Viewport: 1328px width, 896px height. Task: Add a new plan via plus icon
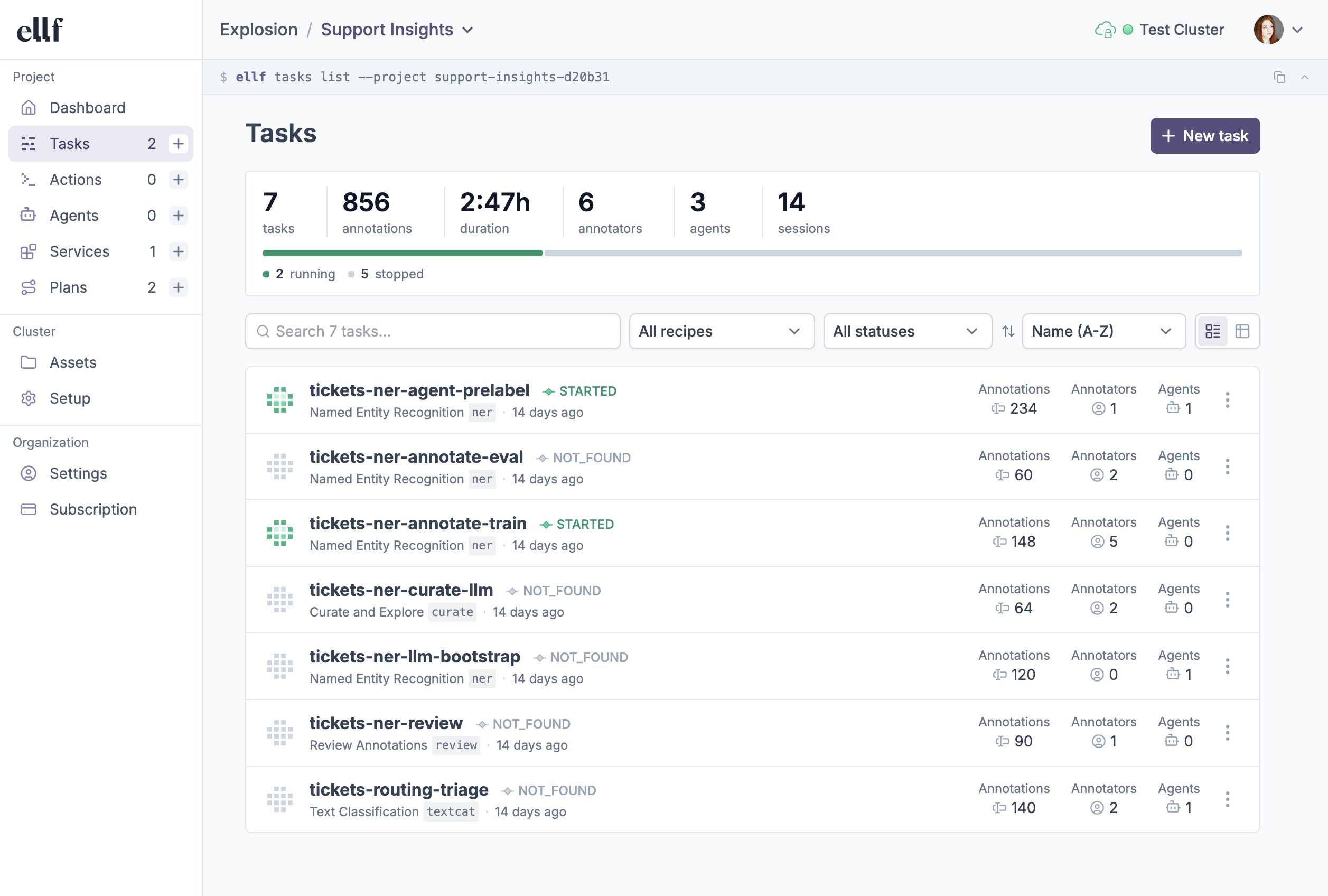click(x=178, y=287)
